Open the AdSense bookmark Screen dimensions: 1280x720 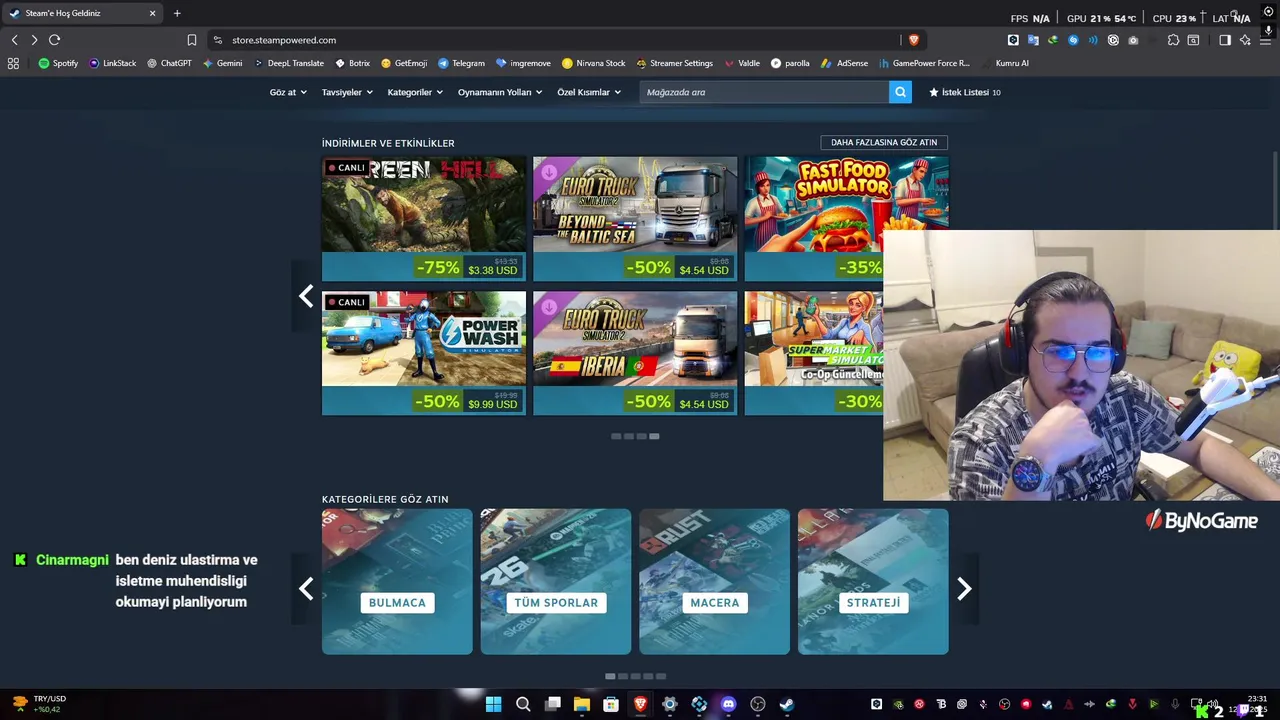[845, 63]
